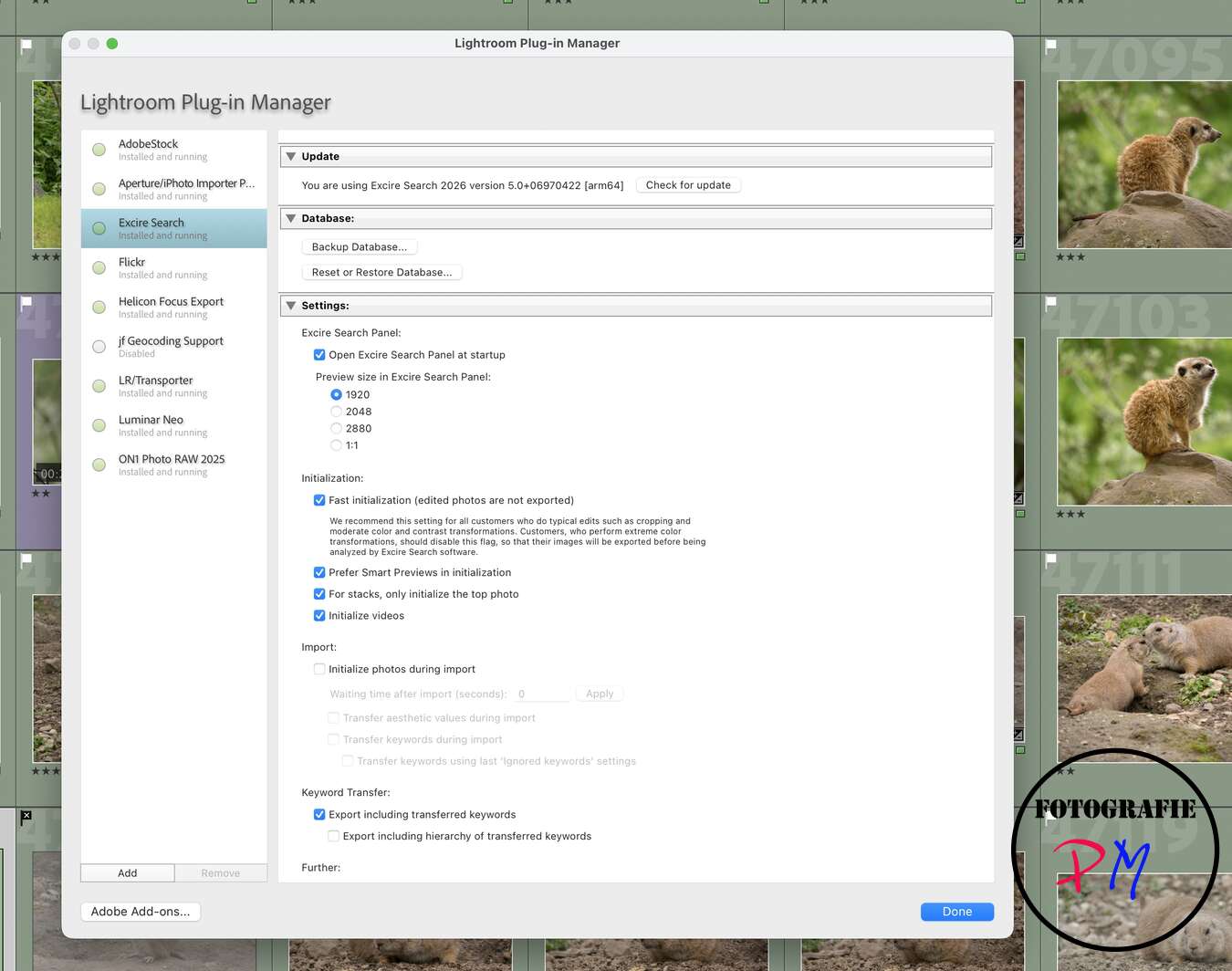Click 'Excire Search Panel:' settings label
The height and width of the screenshot is (971, 1232).
click(x=351, y=333)
